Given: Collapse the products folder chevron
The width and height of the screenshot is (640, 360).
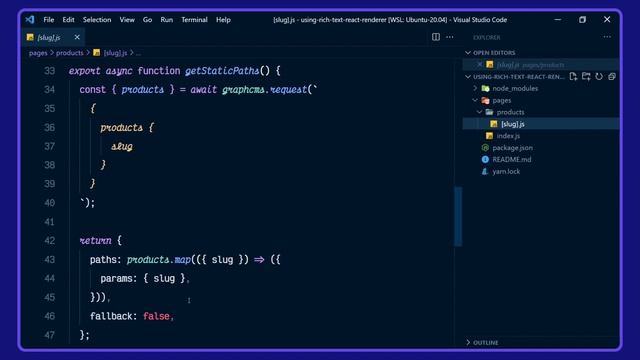Looking at the screenshot, I should 480,112.
